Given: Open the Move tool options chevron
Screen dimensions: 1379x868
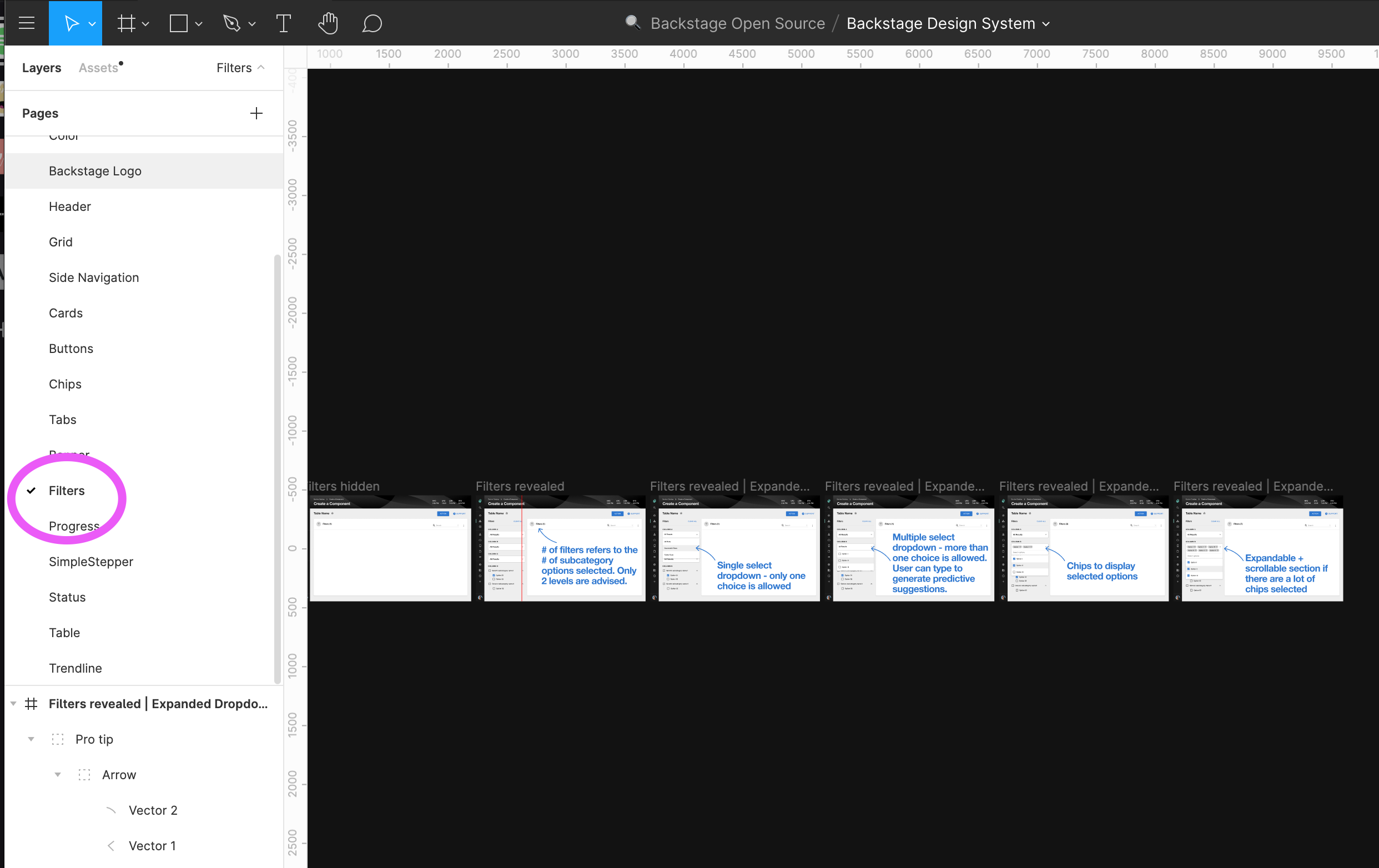Looking at the screenshot, I should 92,24.
